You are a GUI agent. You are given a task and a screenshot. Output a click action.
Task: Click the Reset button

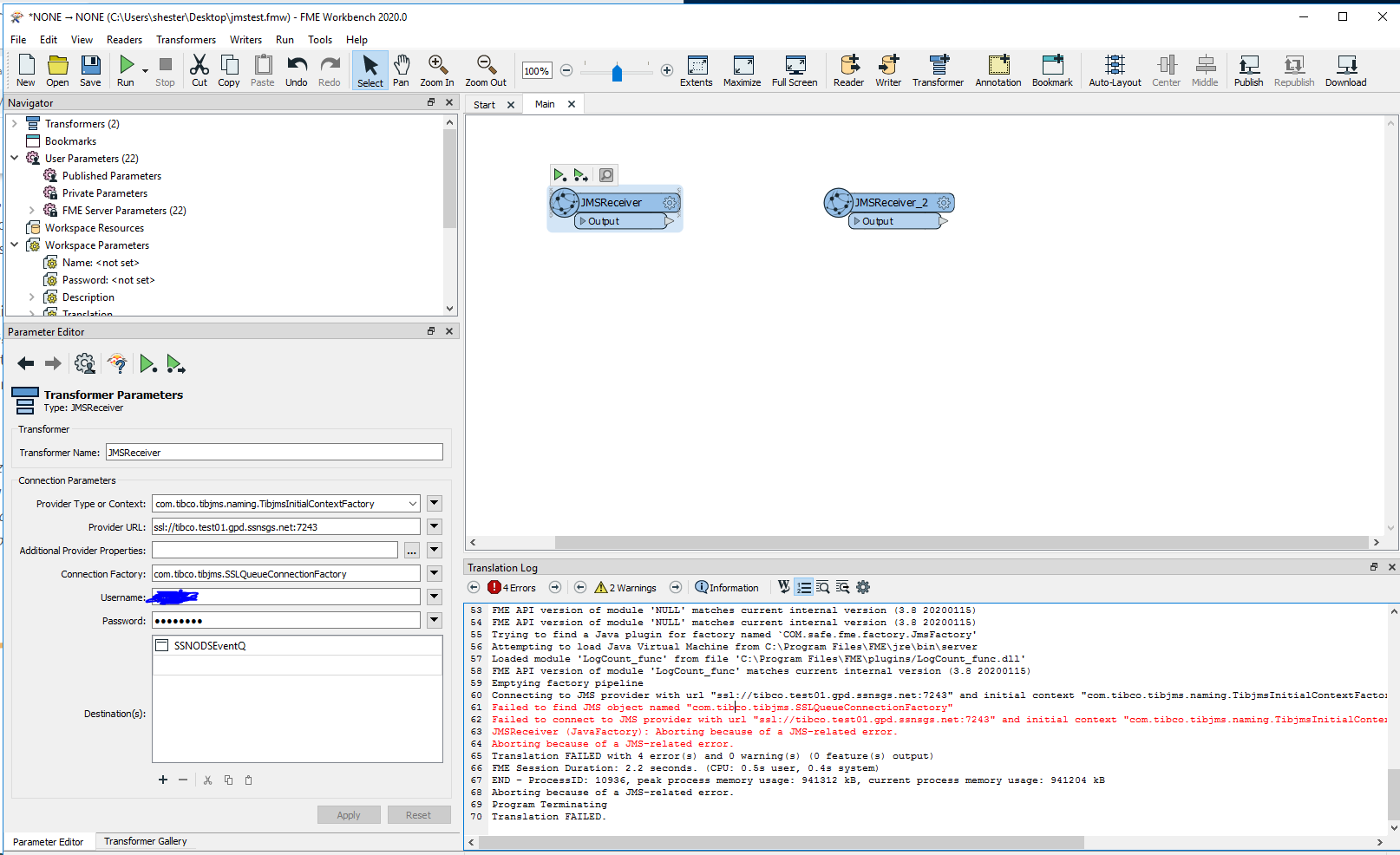tap(418, 815)
